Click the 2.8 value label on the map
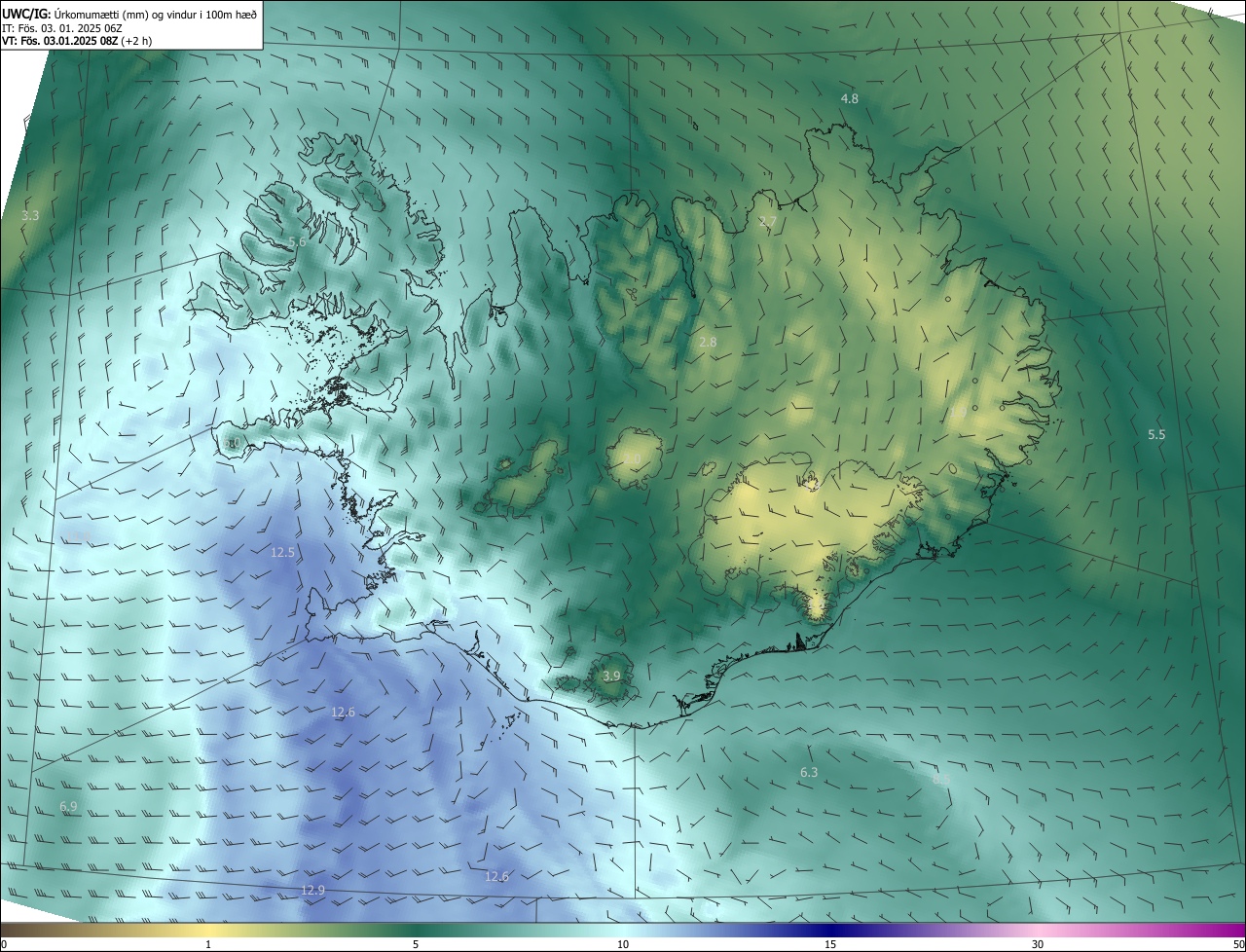This screenshot has width=1246, height=952. (x=708, y=342)
